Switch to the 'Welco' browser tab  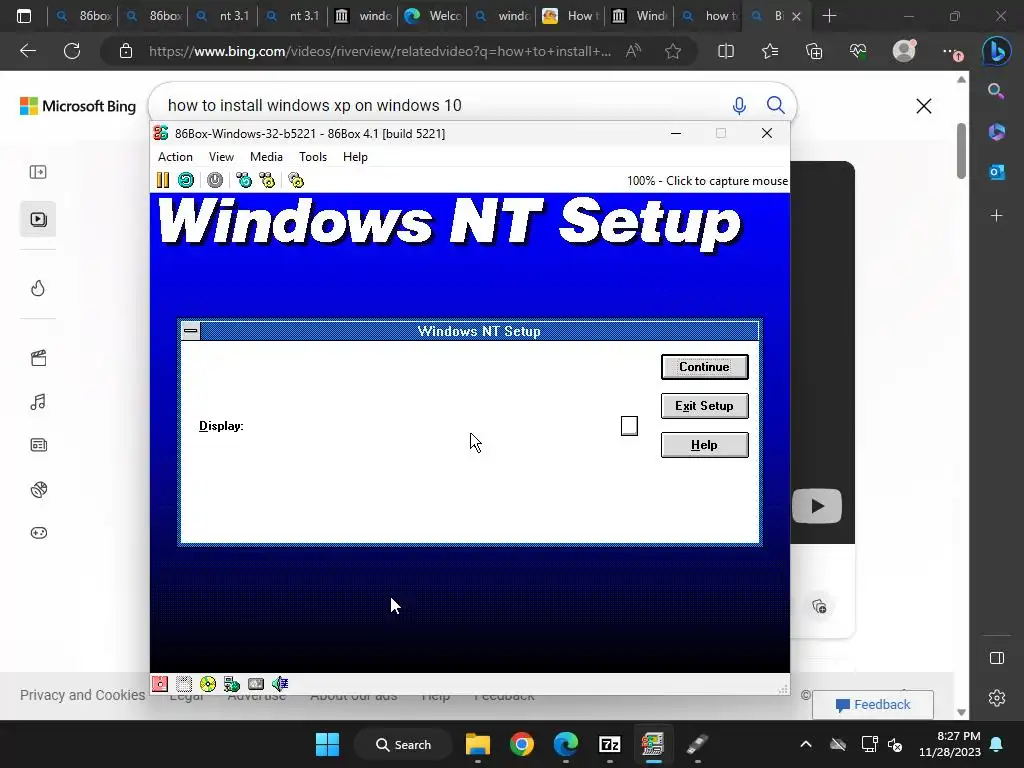click(x=433, y=16)
